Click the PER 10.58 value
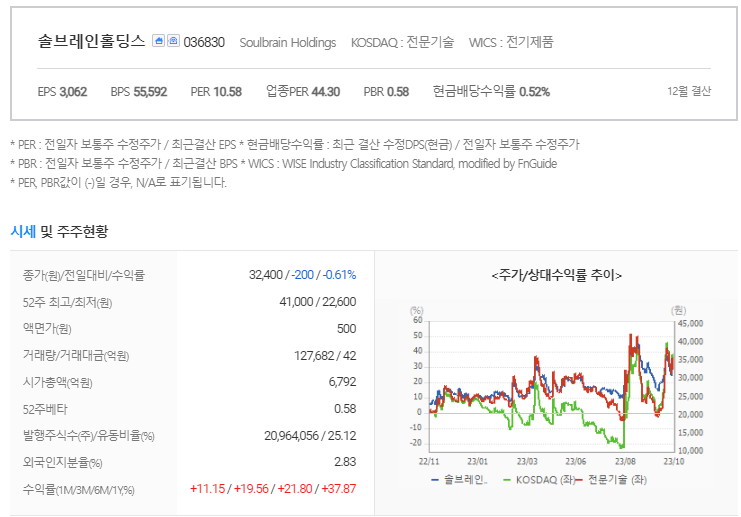This screenshot has width=741, height=517. 216,92
